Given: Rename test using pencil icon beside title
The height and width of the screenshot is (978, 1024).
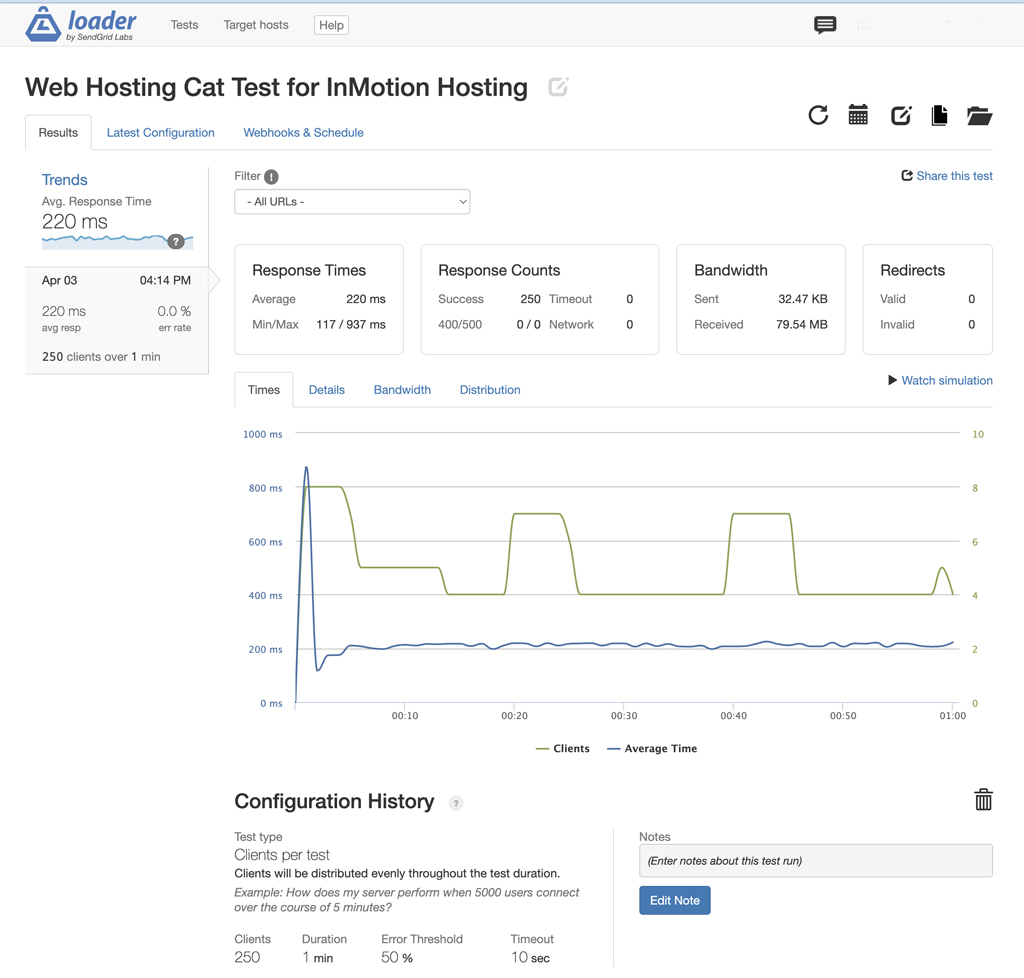Looking at the screenshot, I should pos(557,87).
